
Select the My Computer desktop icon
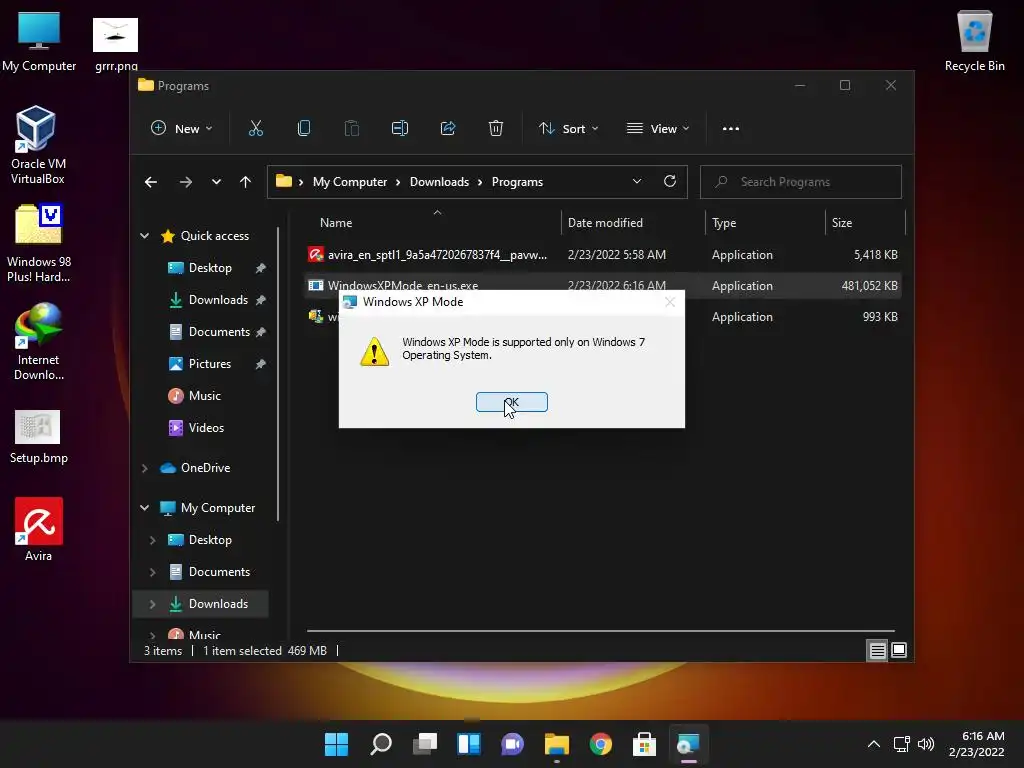(x=39, y=40)
